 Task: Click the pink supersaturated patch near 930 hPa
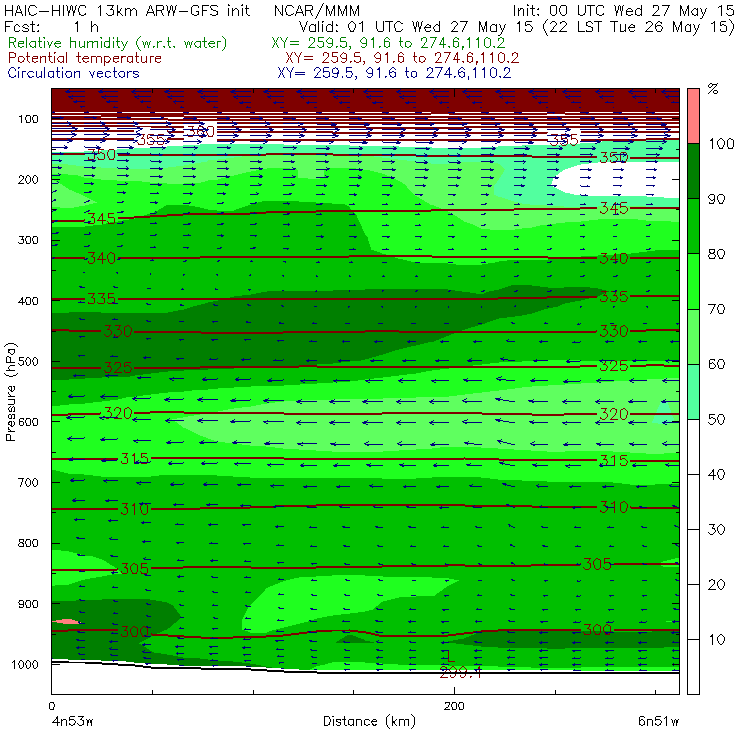66,622
